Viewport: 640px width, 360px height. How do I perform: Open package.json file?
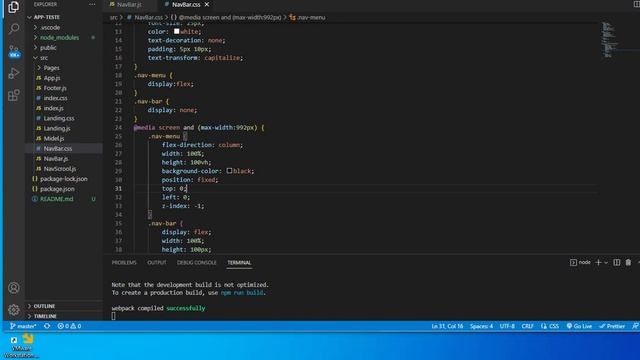click(x=57, y=189)
